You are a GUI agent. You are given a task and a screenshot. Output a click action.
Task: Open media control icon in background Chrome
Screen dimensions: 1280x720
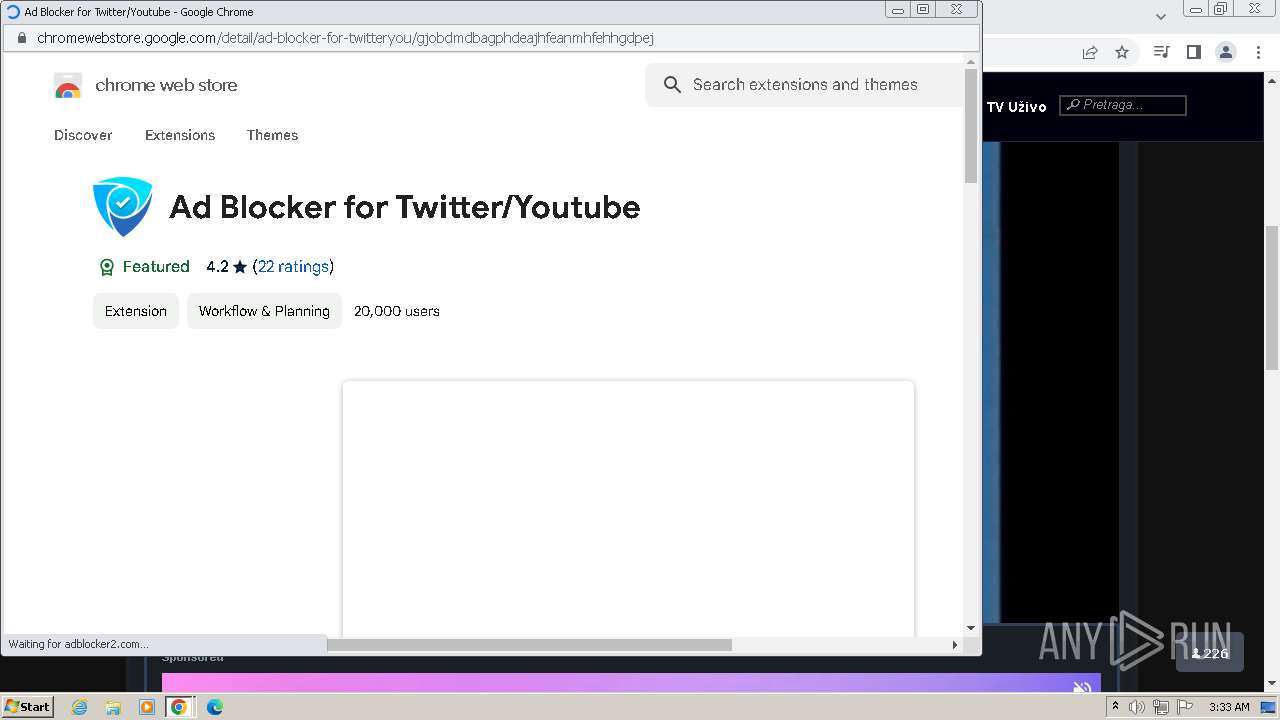coord(1161,52)
